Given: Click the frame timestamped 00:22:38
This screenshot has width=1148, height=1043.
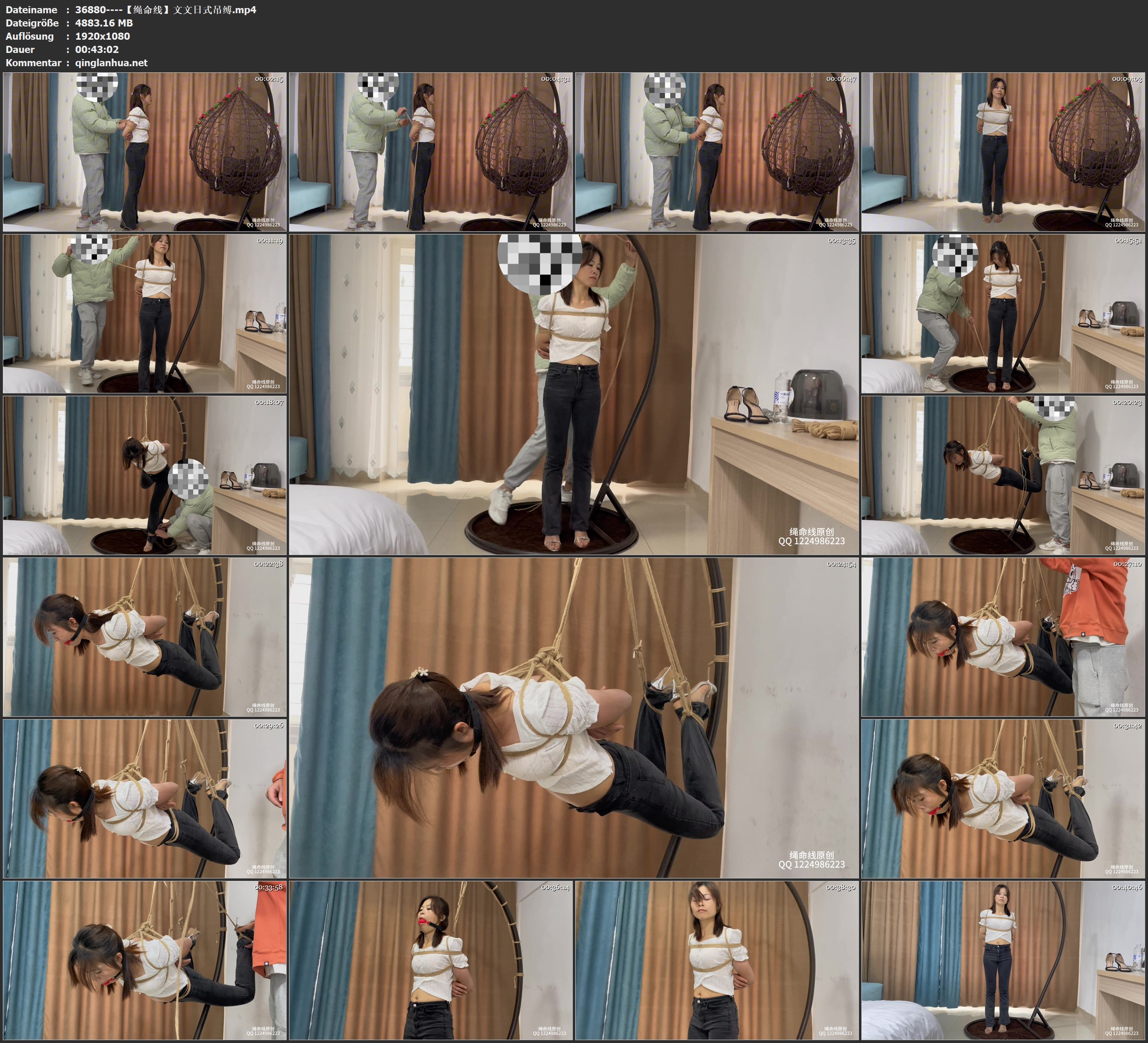Looking at the screenshot, I should click(x=145, y=637).
